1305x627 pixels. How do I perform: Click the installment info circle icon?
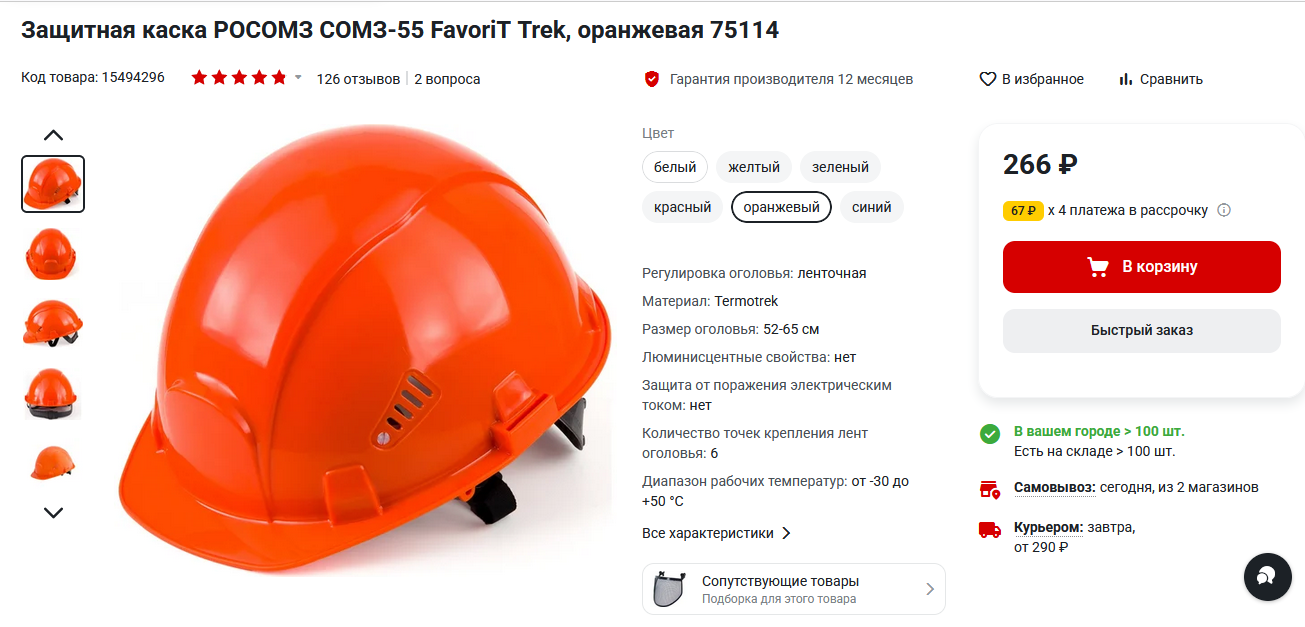(x=1224, y=210)
